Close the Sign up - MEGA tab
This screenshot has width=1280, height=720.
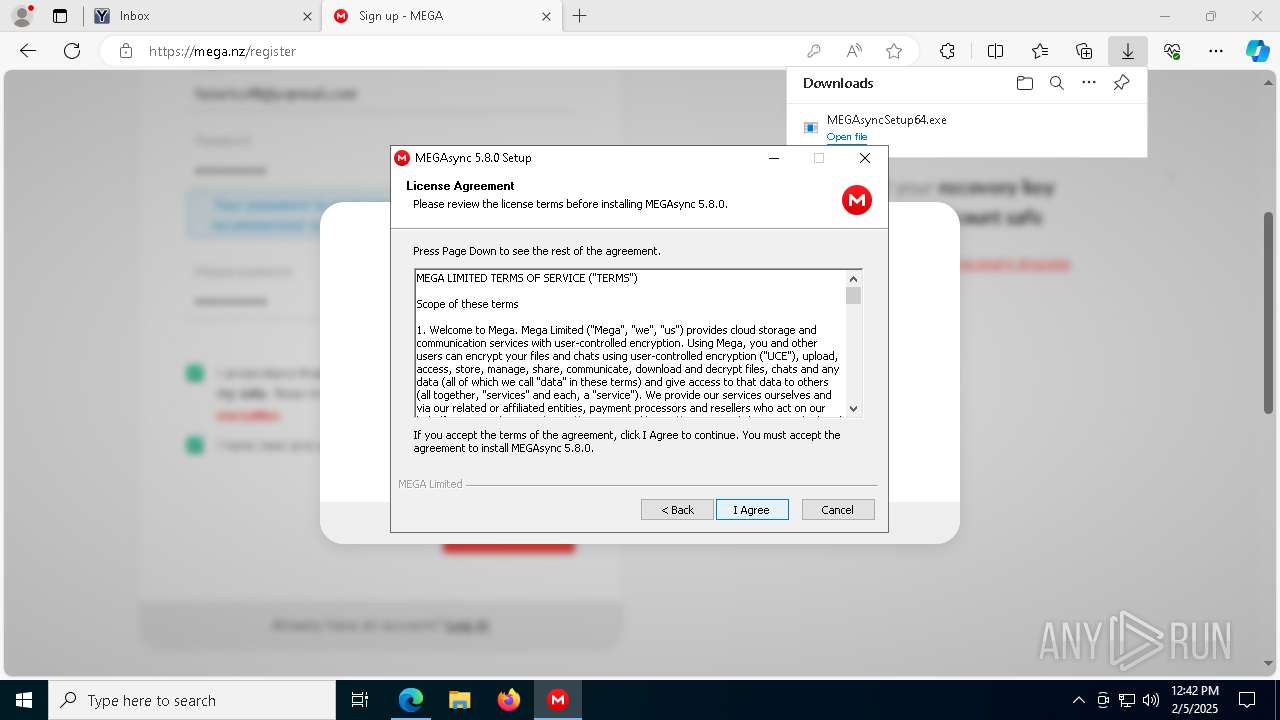coord(546,16)
